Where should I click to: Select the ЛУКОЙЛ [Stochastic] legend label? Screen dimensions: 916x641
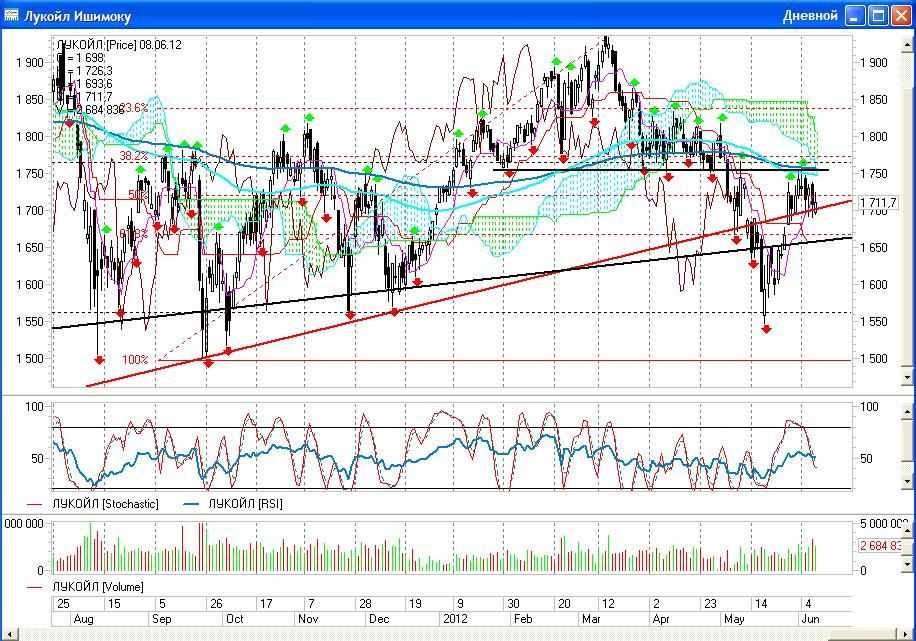pos(106,504)
